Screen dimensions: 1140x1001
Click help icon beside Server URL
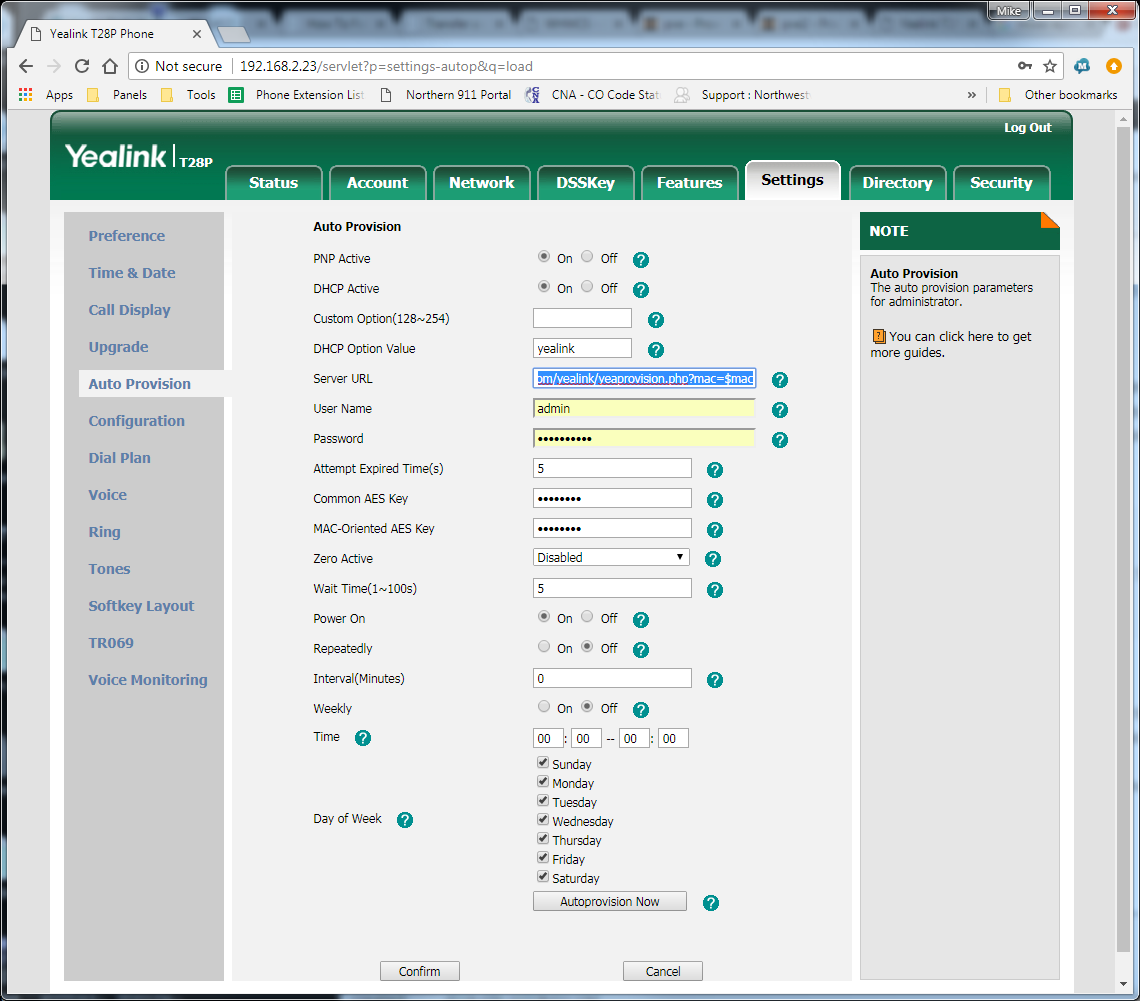tap(779, 379)
